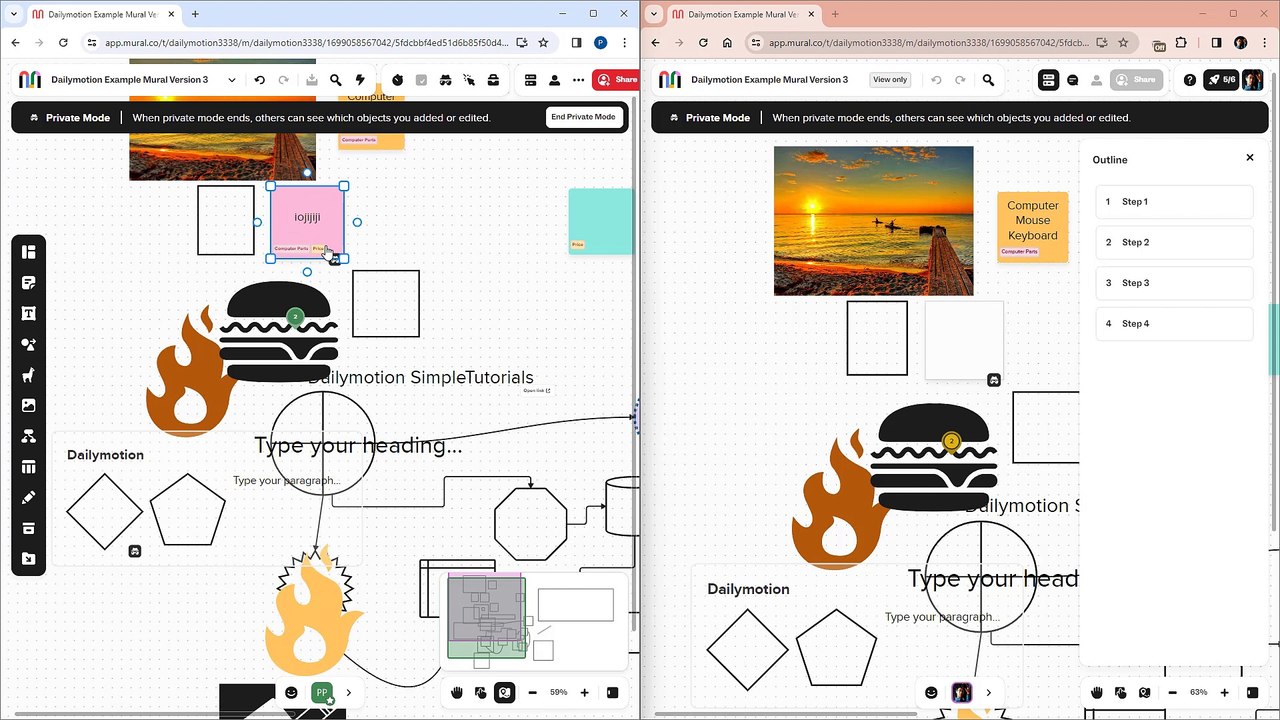Click the private mode incognito icon in toolbar

445,80
